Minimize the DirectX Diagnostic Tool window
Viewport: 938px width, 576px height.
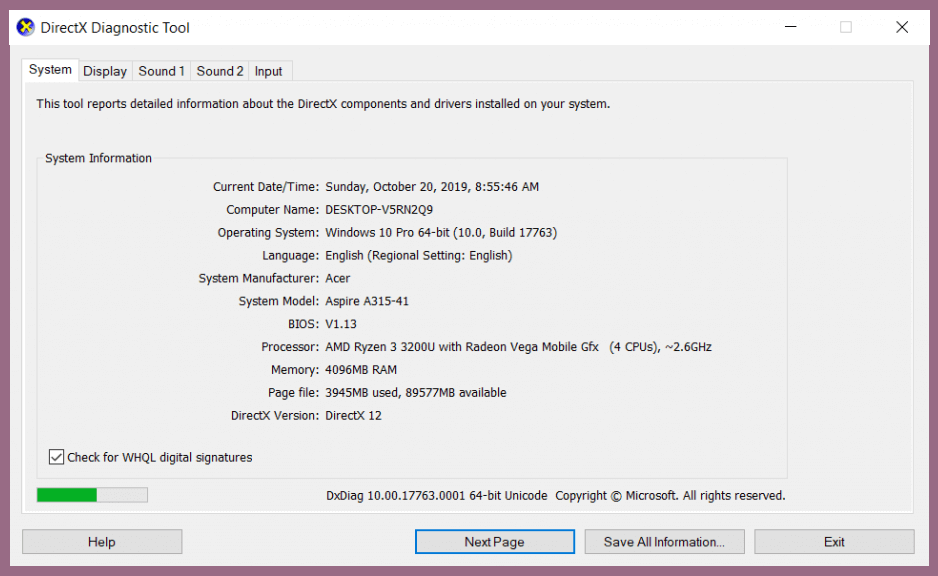point(790,27)
